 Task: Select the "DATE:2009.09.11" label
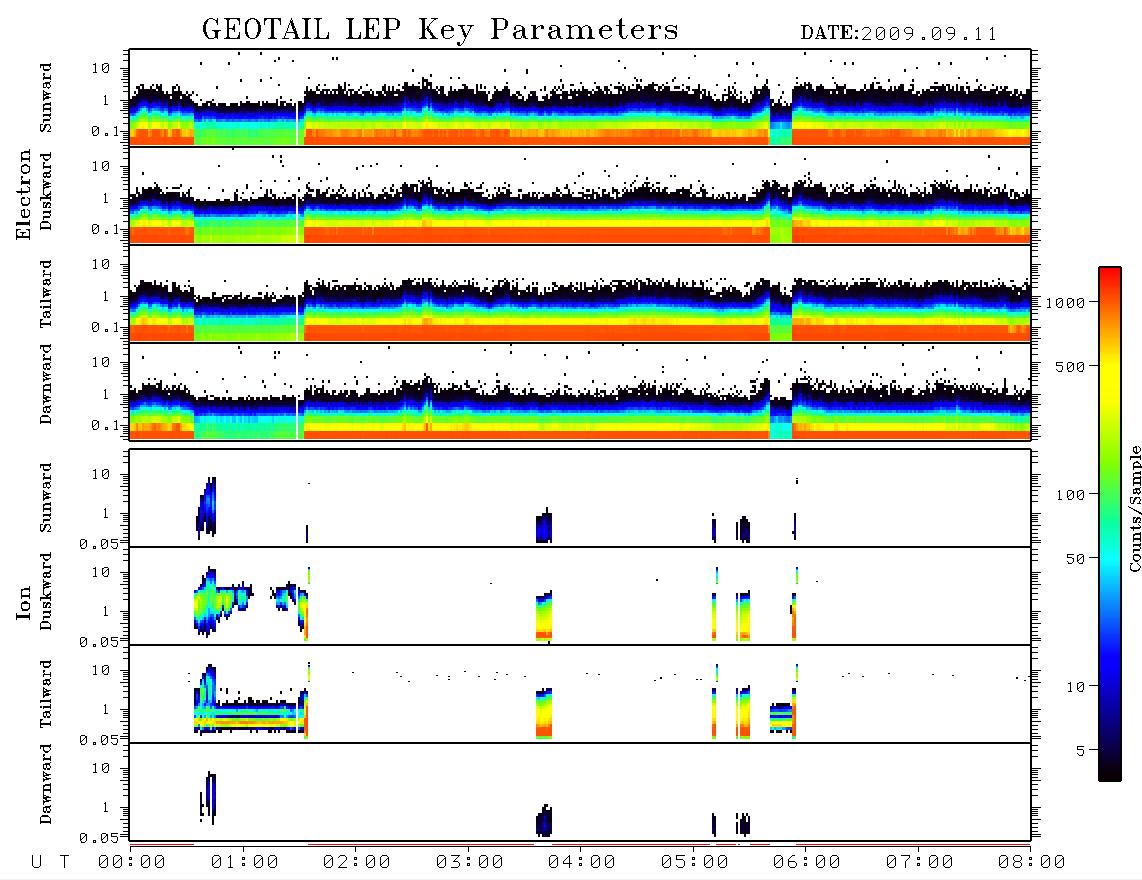tap(899, 34)
